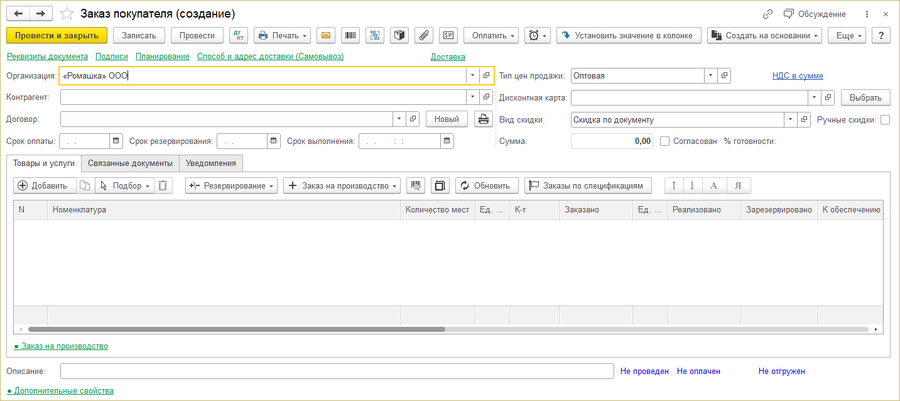This screenshot has width=900, height=401.
Task: Click the printer icon next to Новый
Action: (x=483, y=119)
